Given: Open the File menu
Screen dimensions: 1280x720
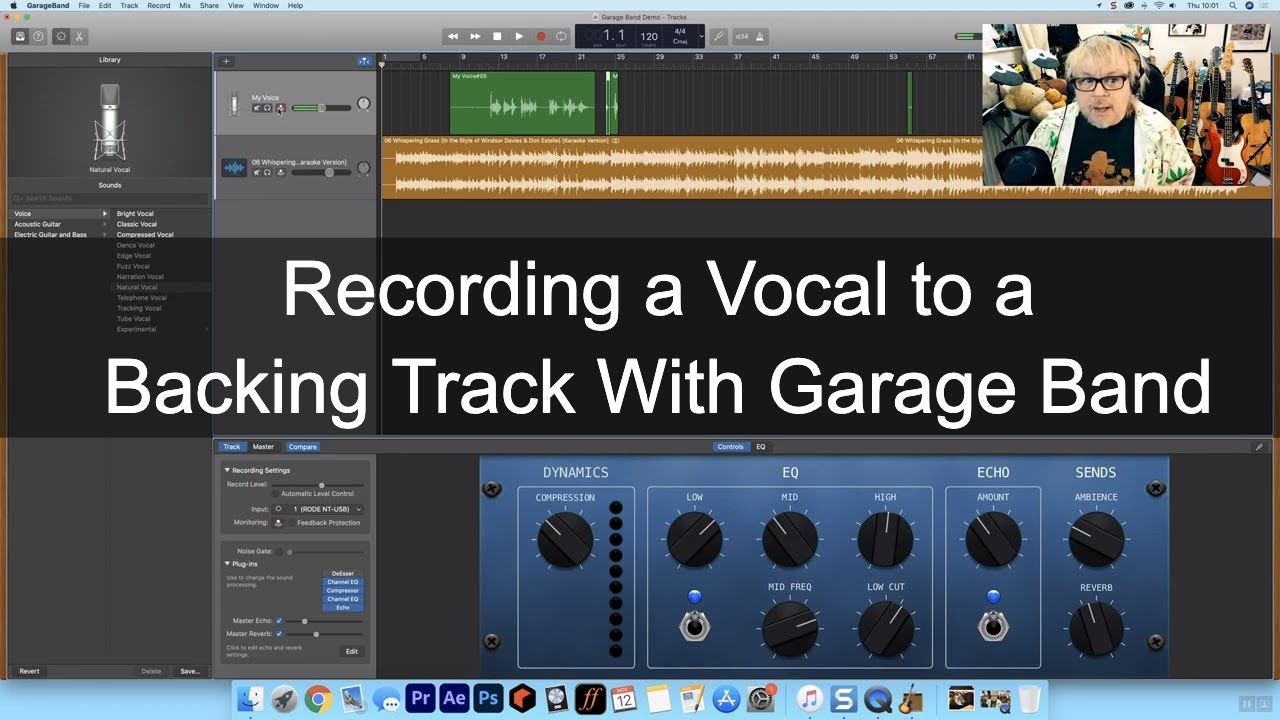Looking at the screenshot, I should coord(84,5).
